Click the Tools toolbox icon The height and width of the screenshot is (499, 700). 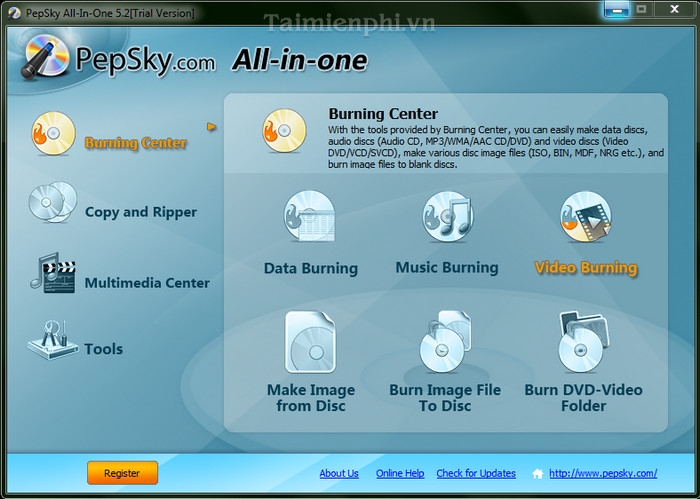[x=53, y=340]
